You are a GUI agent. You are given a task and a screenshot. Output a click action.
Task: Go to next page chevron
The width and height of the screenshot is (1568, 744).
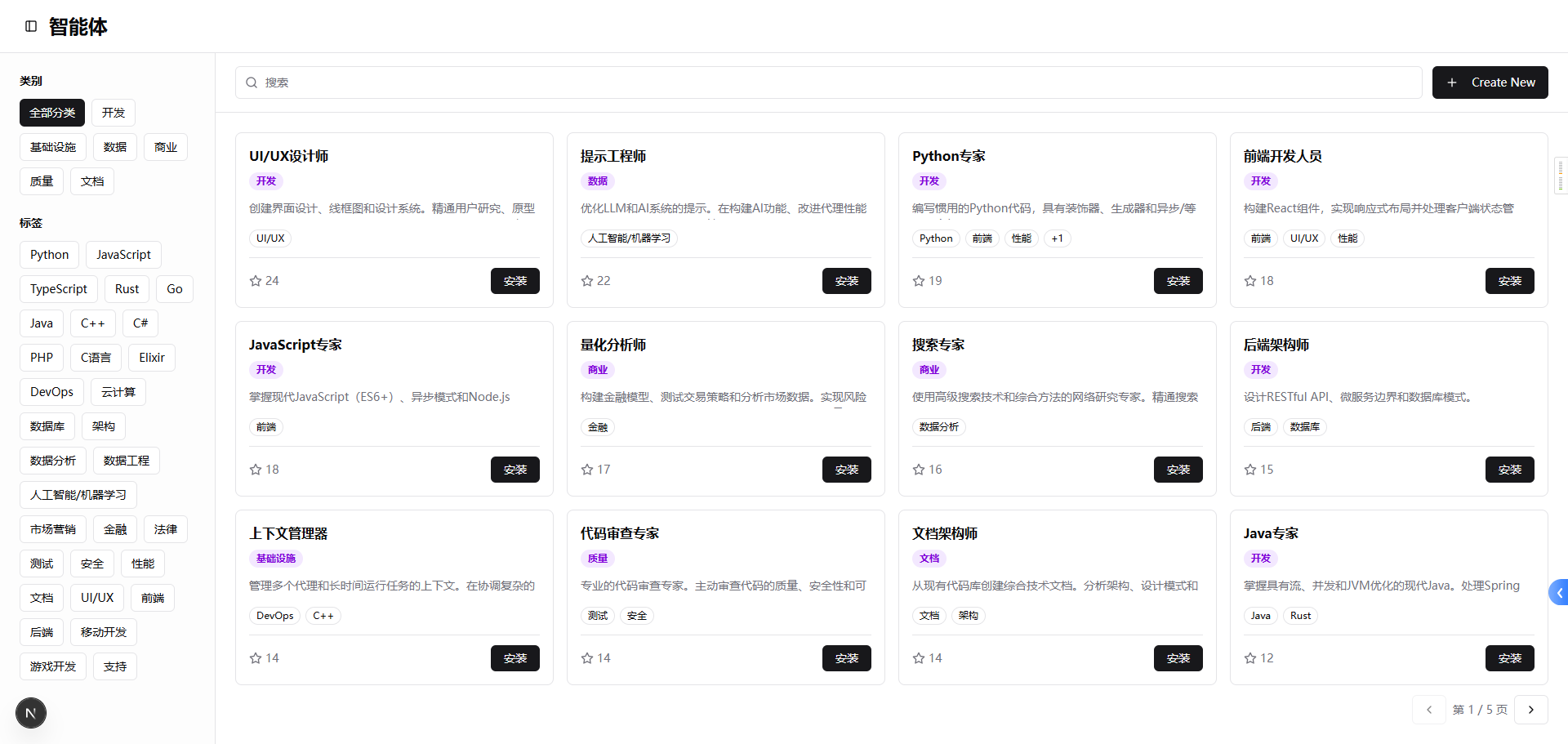(1531, 710)
